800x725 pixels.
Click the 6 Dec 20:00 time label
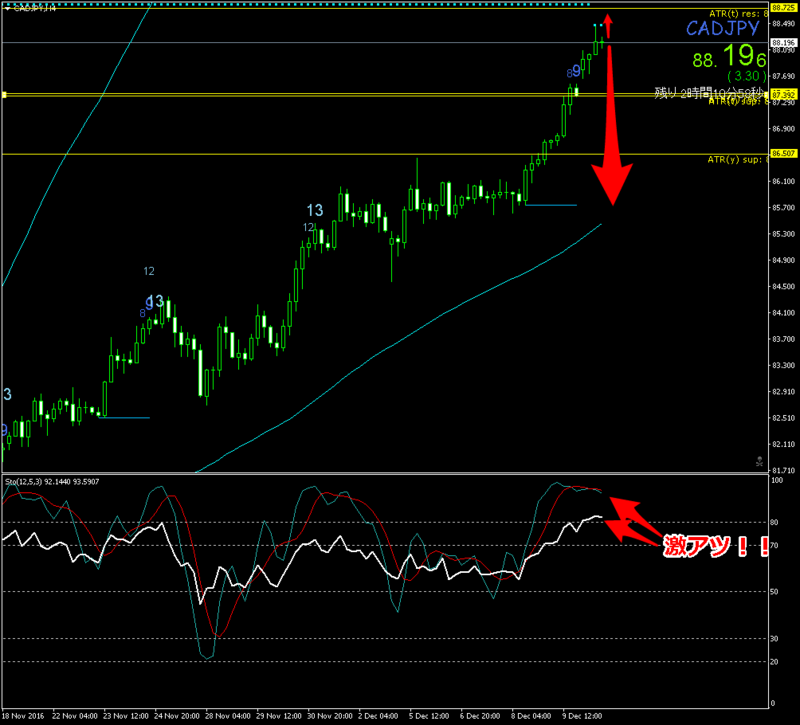click(x=481, y=716)
